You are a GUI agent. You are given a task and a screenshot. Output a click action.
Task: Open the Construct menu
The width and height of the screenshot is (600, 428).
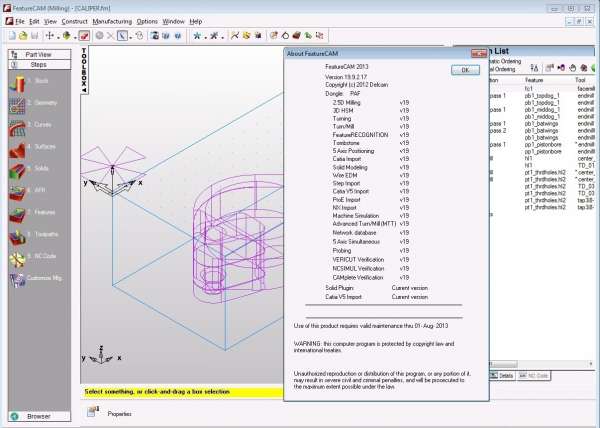click(x=75, y=21)
